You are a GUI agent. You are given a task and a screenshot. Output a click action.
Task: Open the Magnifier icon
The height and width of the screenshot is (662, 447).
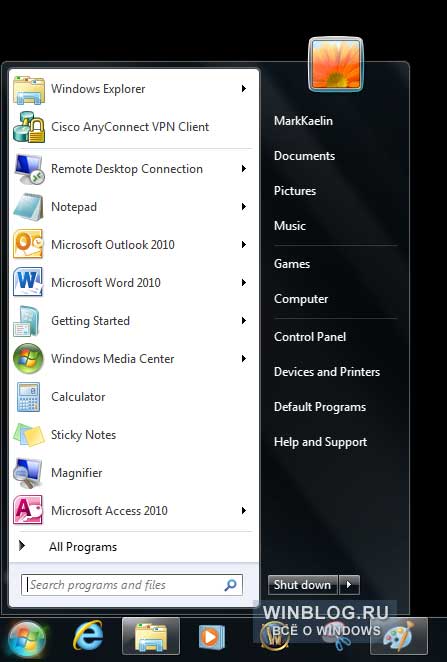click(x=28, y=473)
